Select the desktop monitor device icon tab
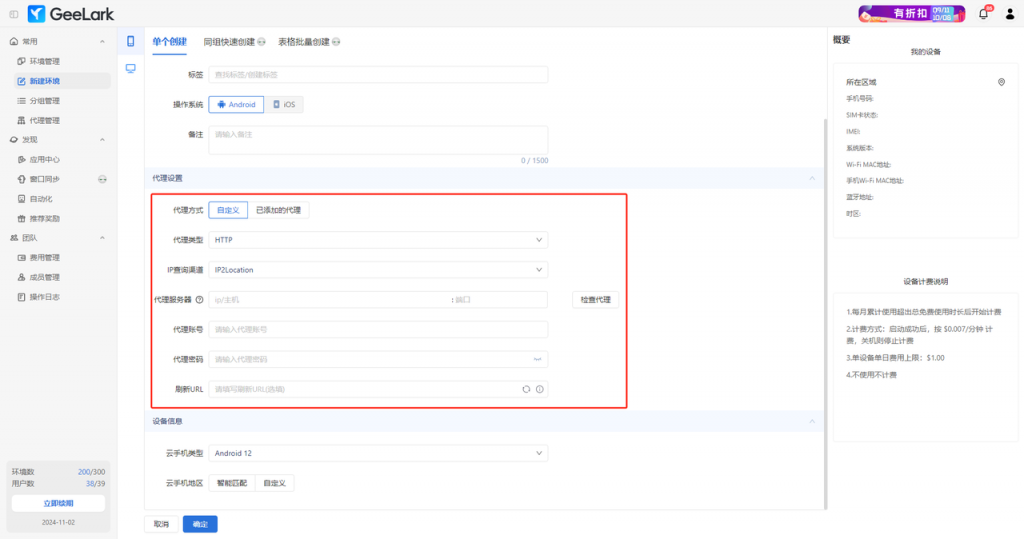1024x539 pixels. click(x=130, y=68)
